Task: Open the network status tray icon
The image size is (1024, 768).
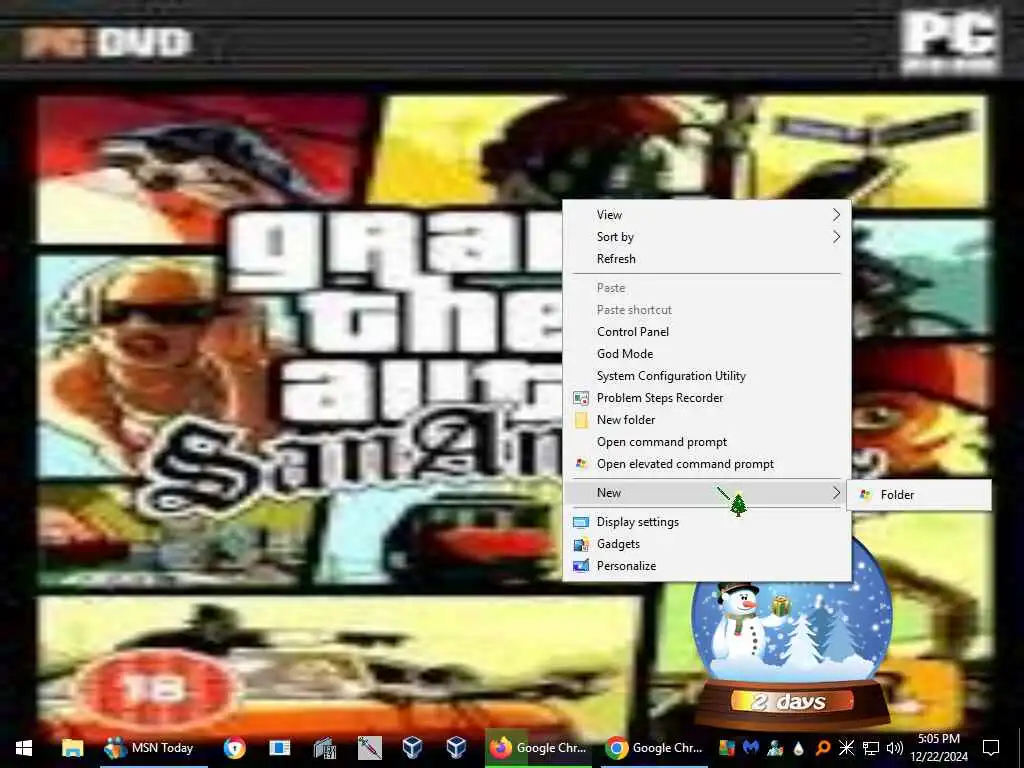Action: (x=871, y=748)
